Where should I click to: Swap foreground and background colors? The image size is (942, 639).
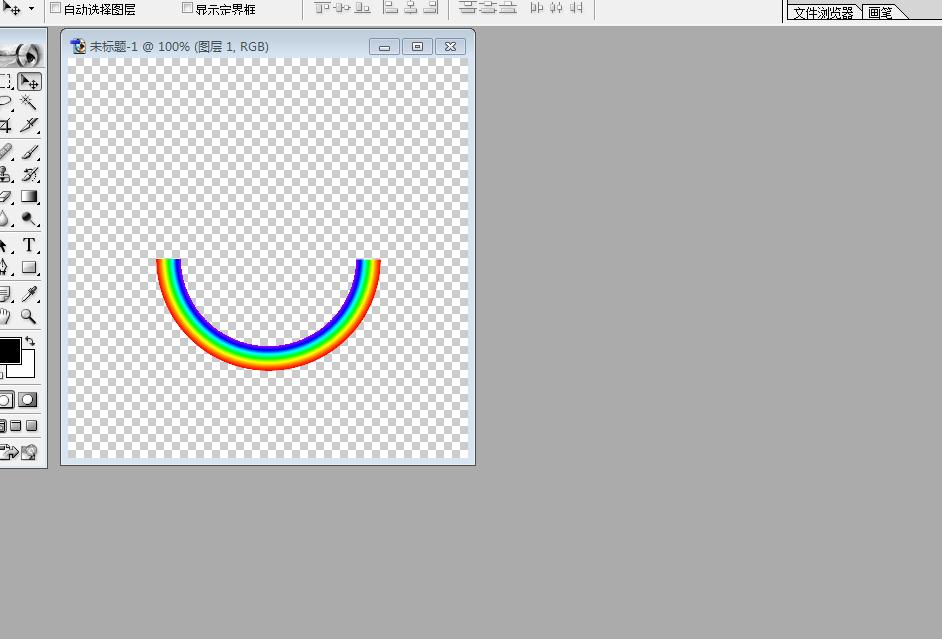[30, 341]
